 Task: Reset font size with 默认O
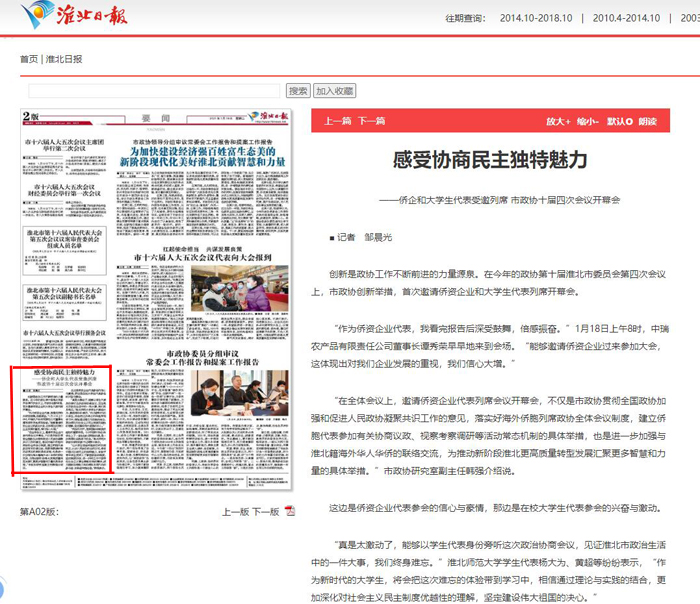click(x=619, y=121)
